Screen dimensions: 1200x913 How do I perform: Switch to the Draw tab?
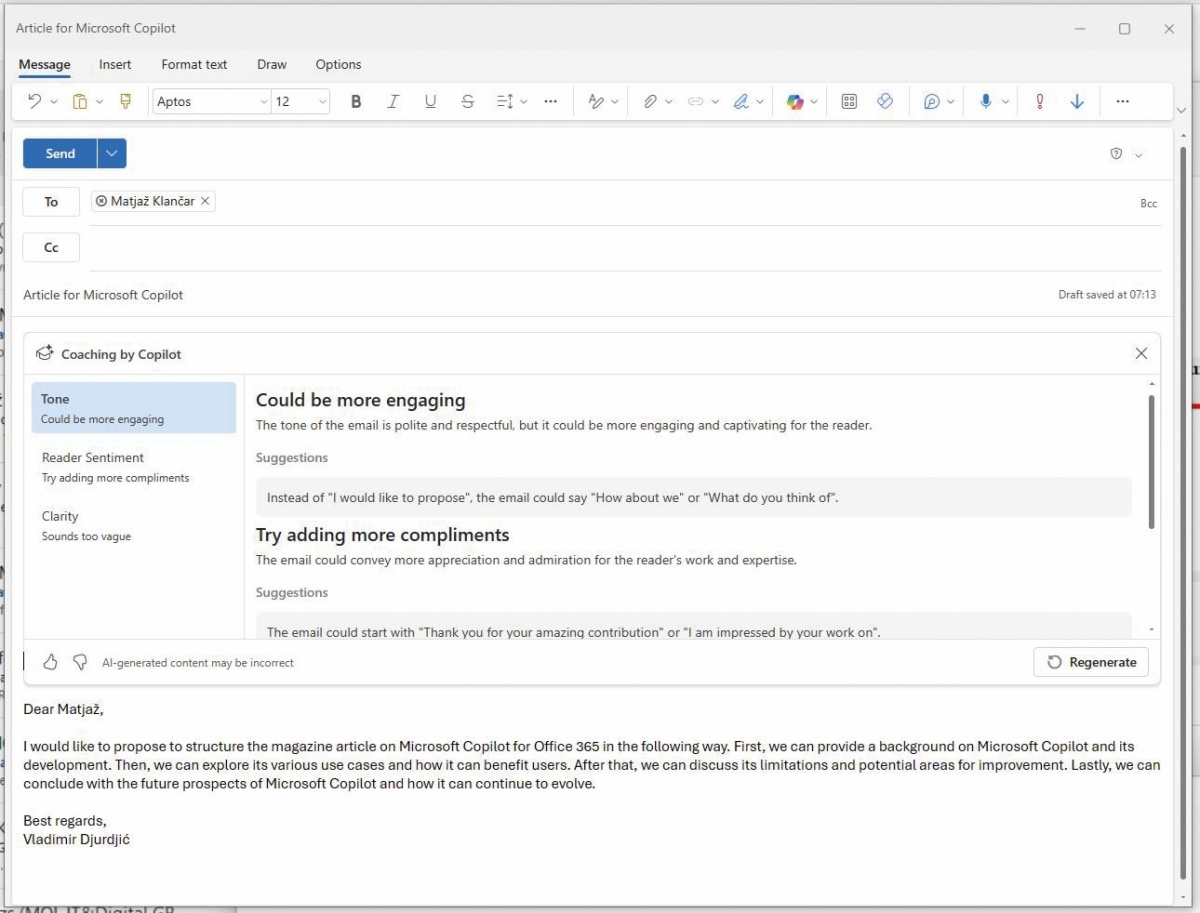(x=272, y=65)
